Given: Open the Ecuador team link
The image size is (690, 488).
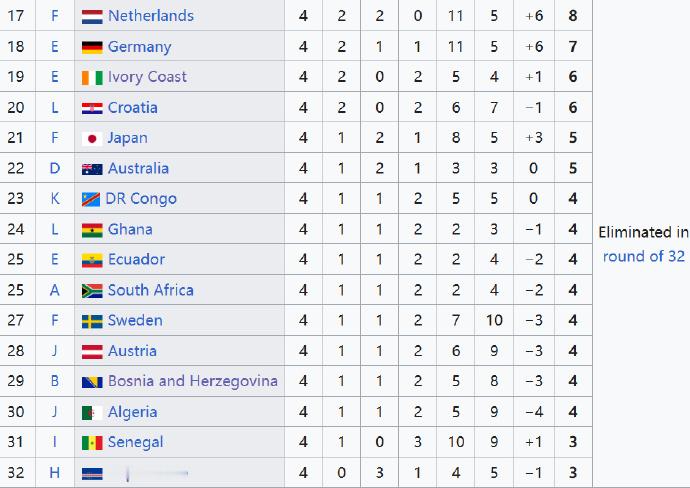Looking at the screenshot, I should (x=136, y=259).
